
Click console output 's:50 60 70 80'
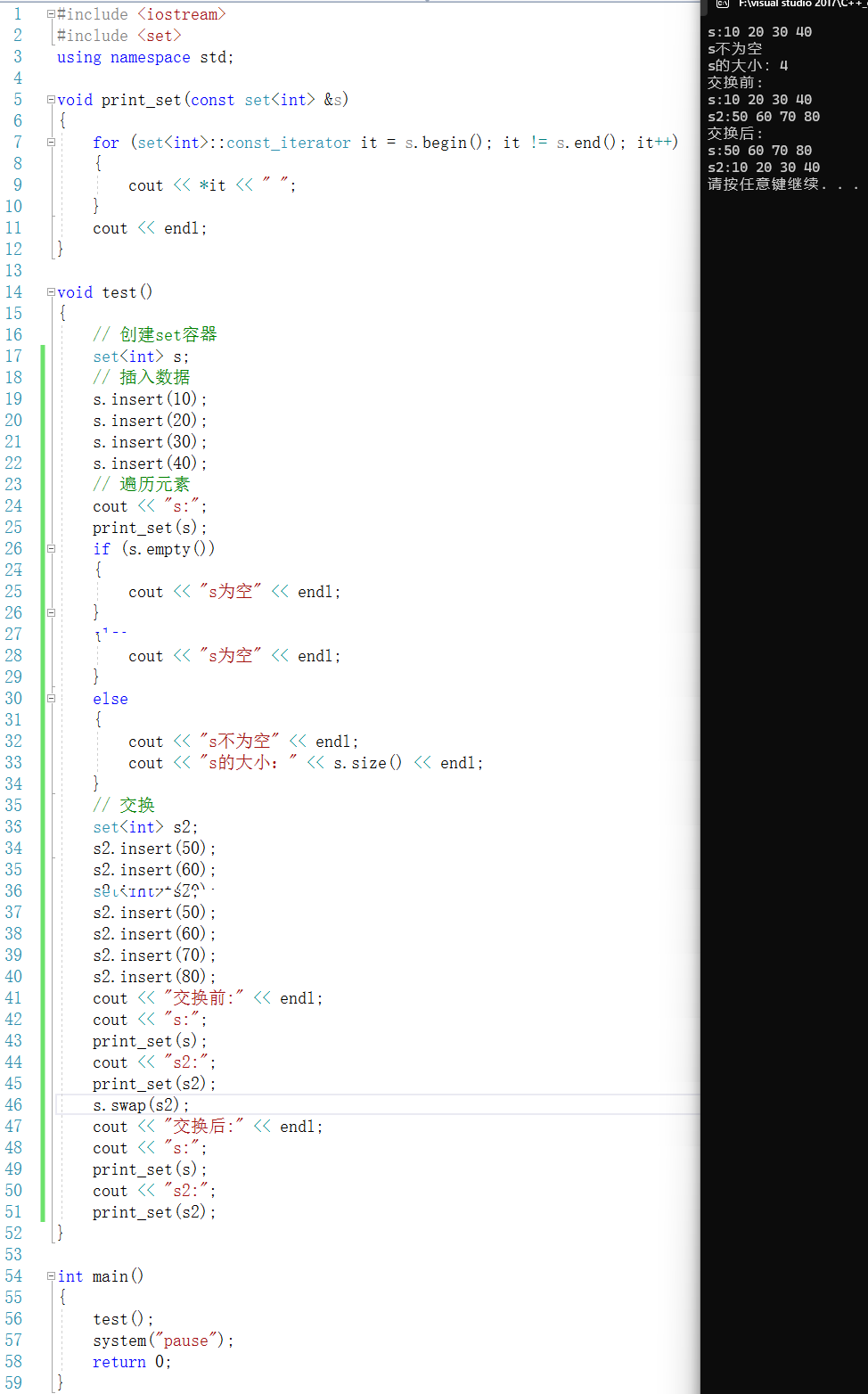coord(760,151)
